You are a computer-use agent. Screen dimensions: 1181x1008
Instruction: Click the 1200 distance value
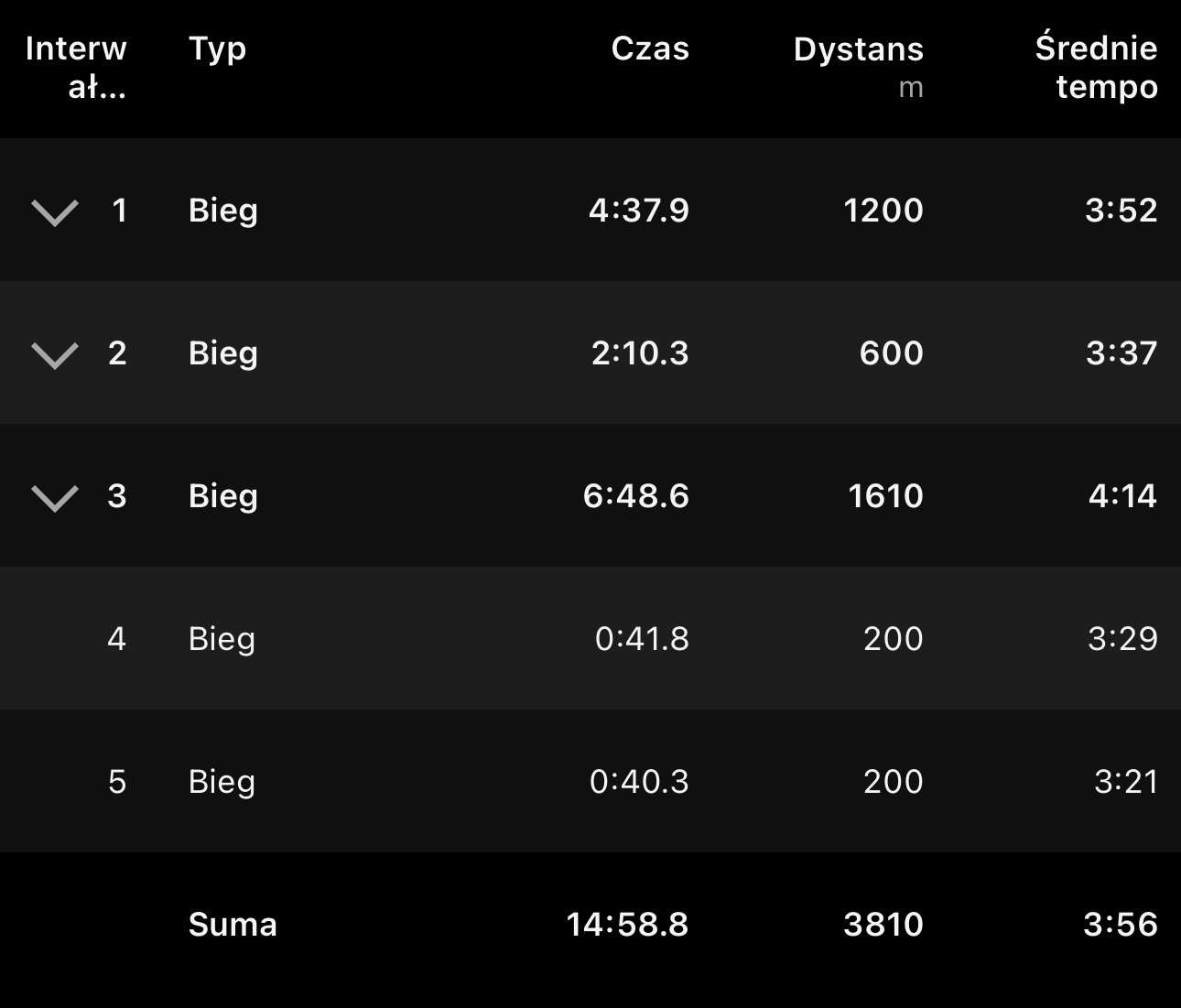[883, 211]
